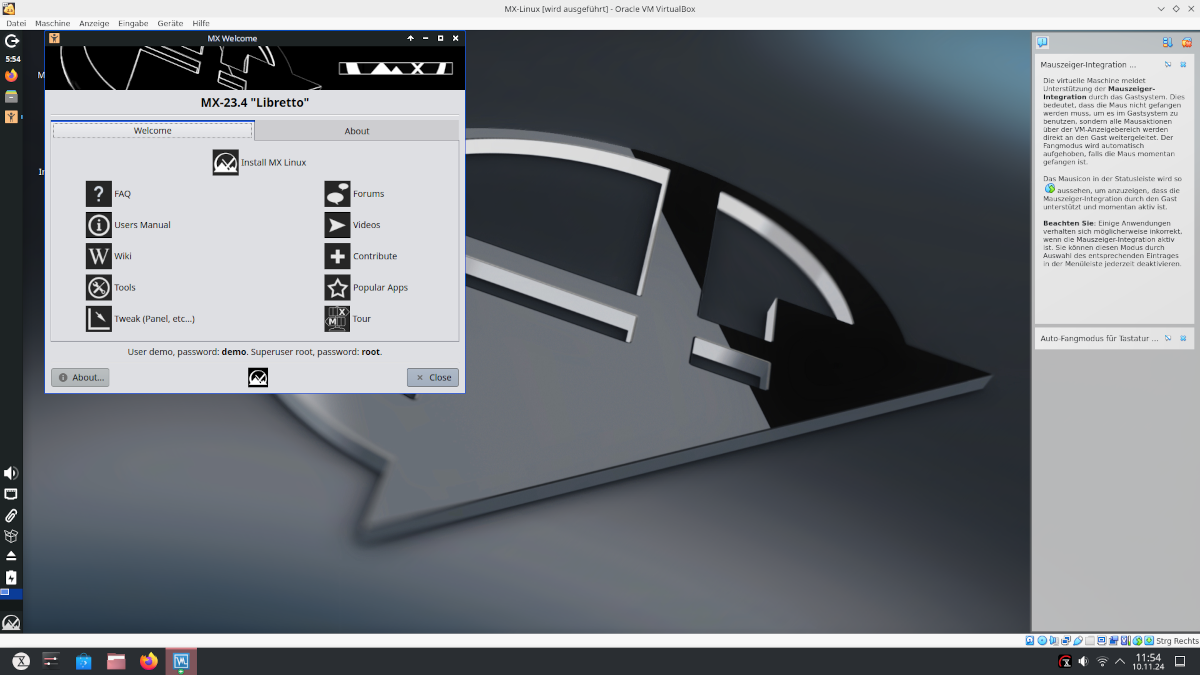1200x675 pixels.
Task: Open the FAQ question mark icon
Action: (98, 193)
